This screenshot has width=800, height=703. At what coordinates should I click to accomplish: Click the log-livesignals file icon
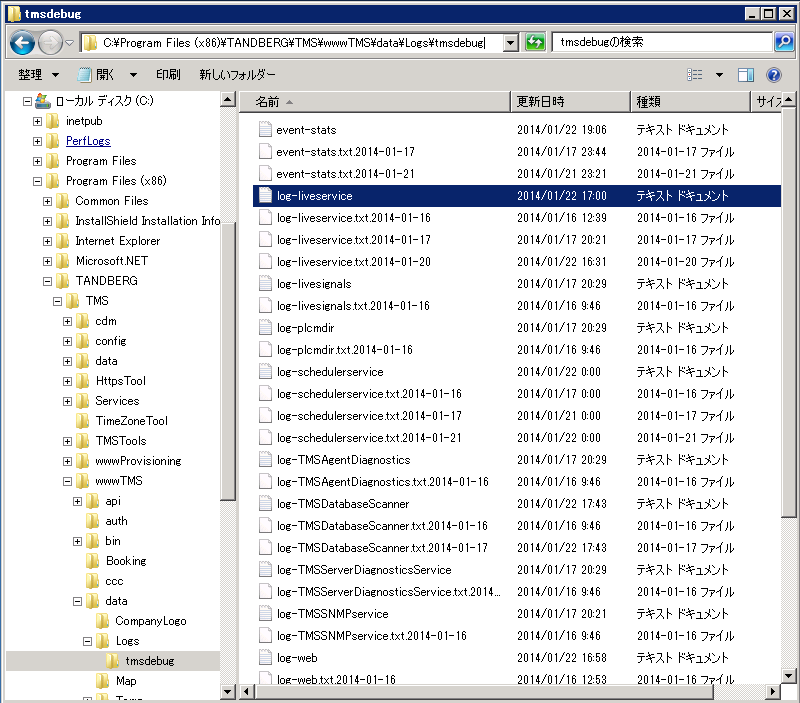tap(265, 284)
